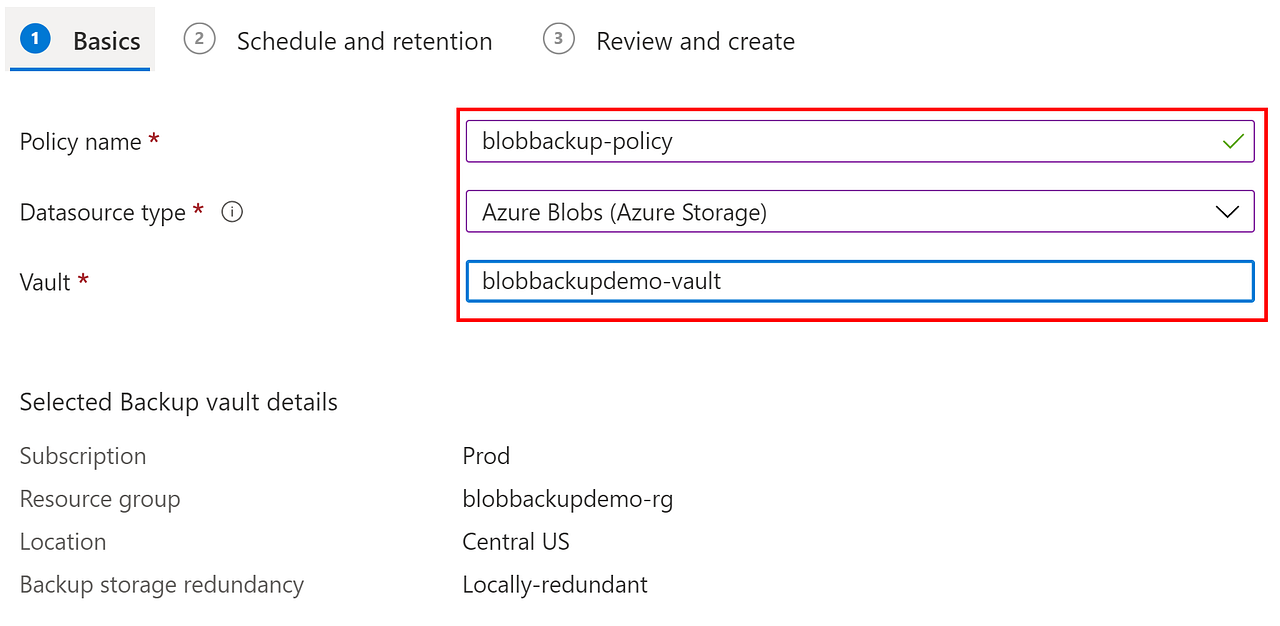Click the chevron on Azure Blobs selector
Screen dimensions: 1280x626
tap(1229, 211)
